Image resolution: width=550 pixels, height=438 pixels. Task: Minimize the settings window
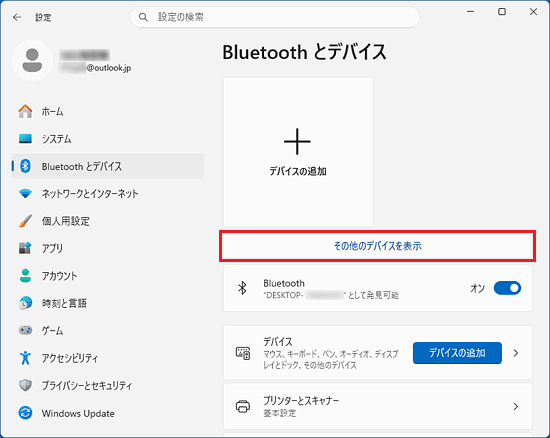(470, 12)
